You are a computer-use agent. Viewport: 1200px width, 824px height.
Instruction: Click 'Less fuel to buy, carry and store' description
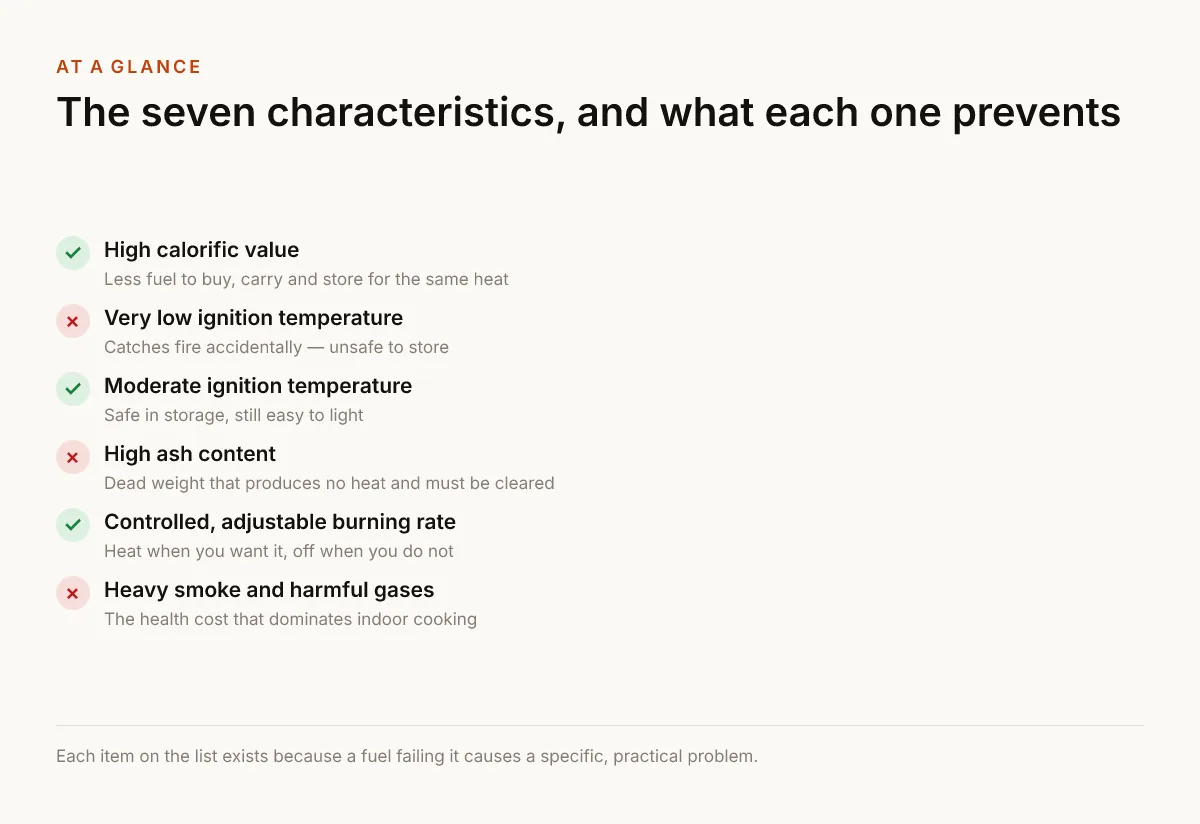pyautogui.click(x=306, y=279)
